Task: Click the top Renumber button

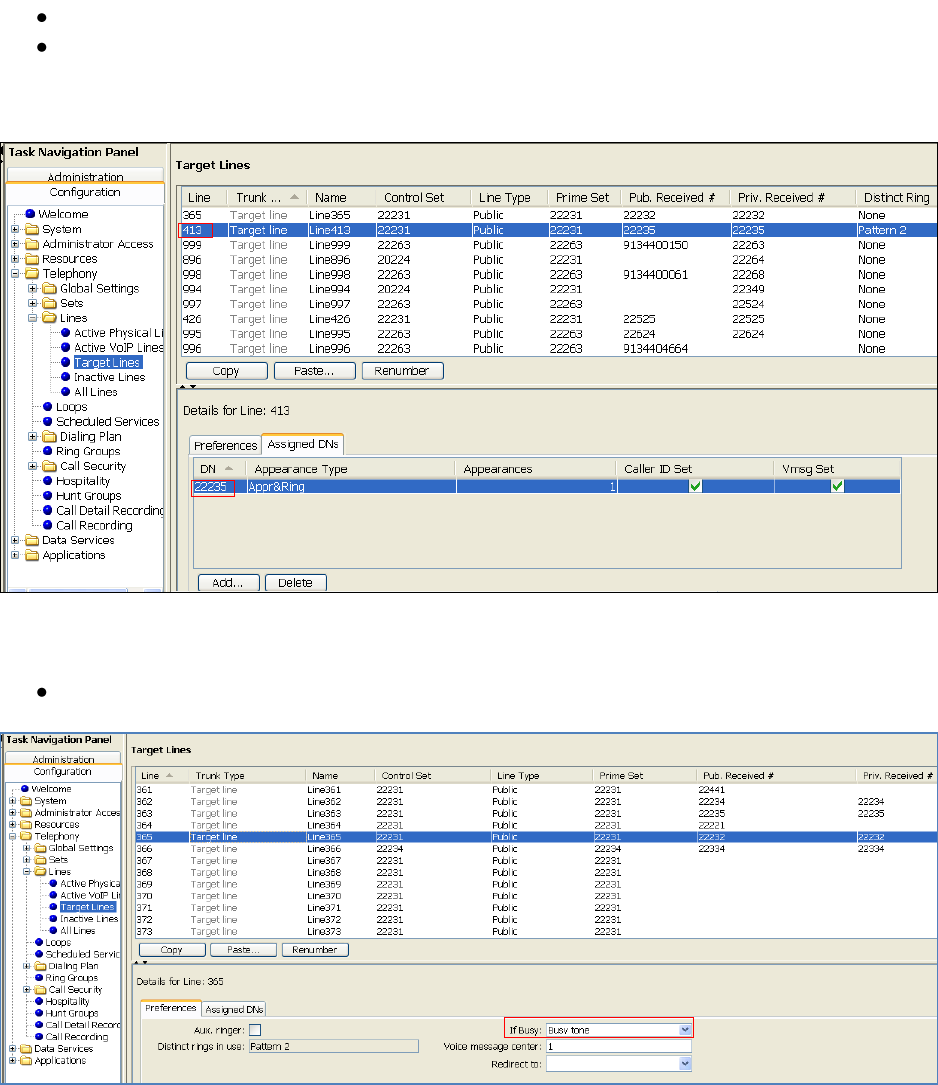Action: 402,371
